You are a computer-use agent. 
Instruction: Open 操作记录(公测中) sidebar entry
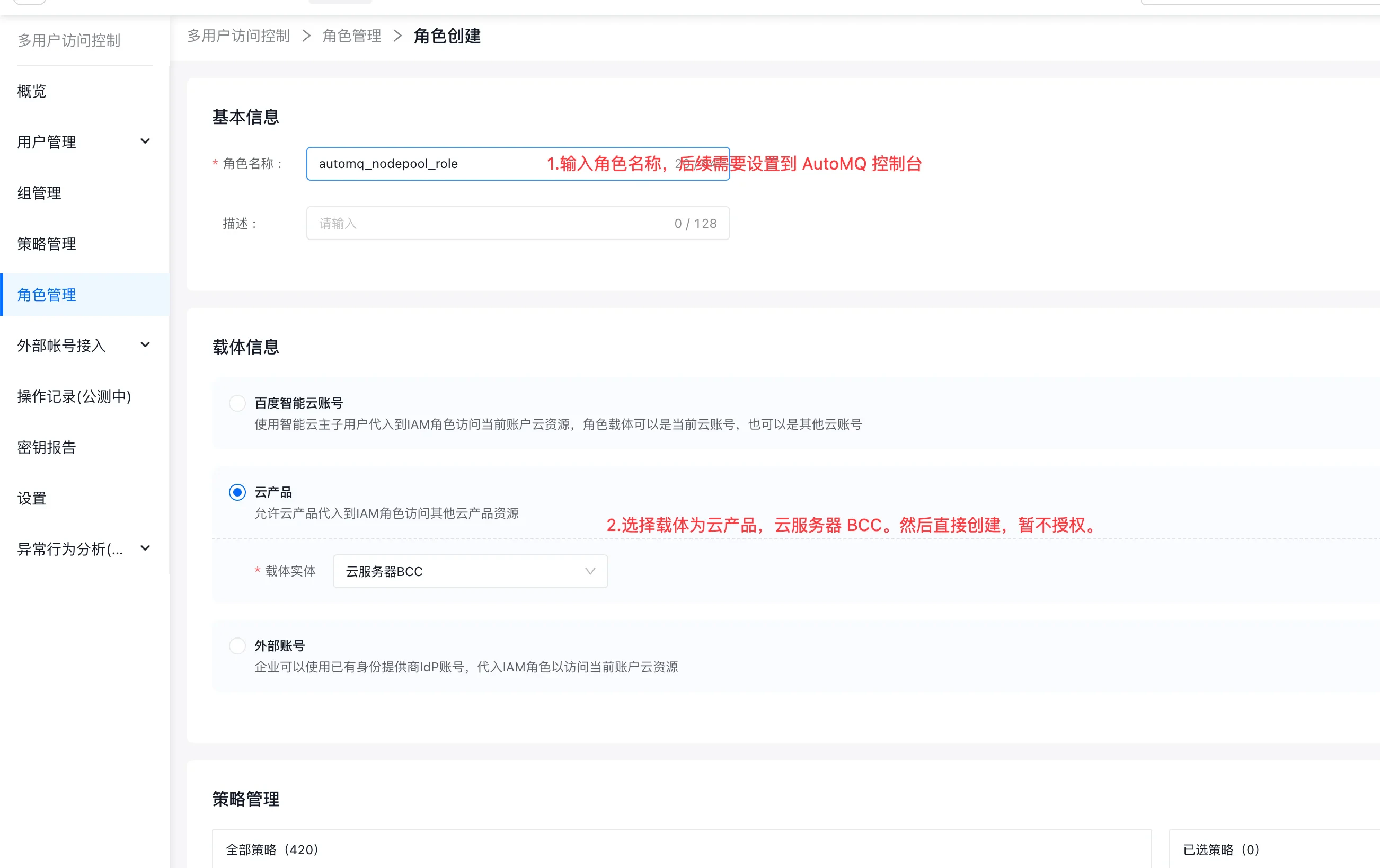coord(74,396)
